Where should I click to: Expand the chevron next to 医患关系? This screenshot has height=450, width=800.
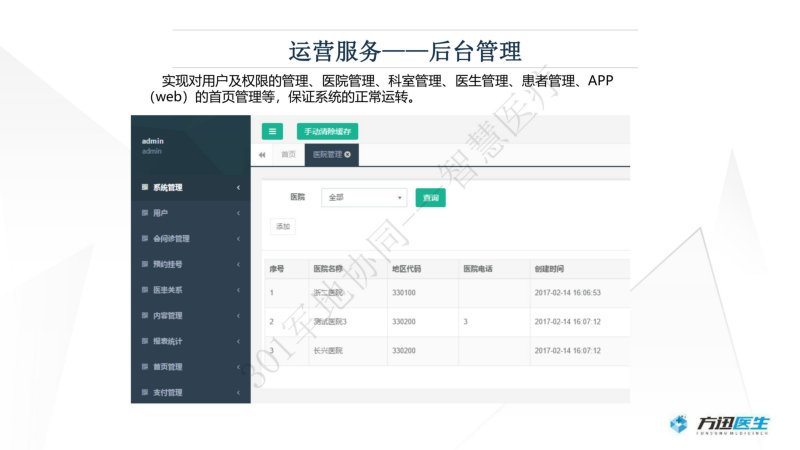(x=238, y=290)
